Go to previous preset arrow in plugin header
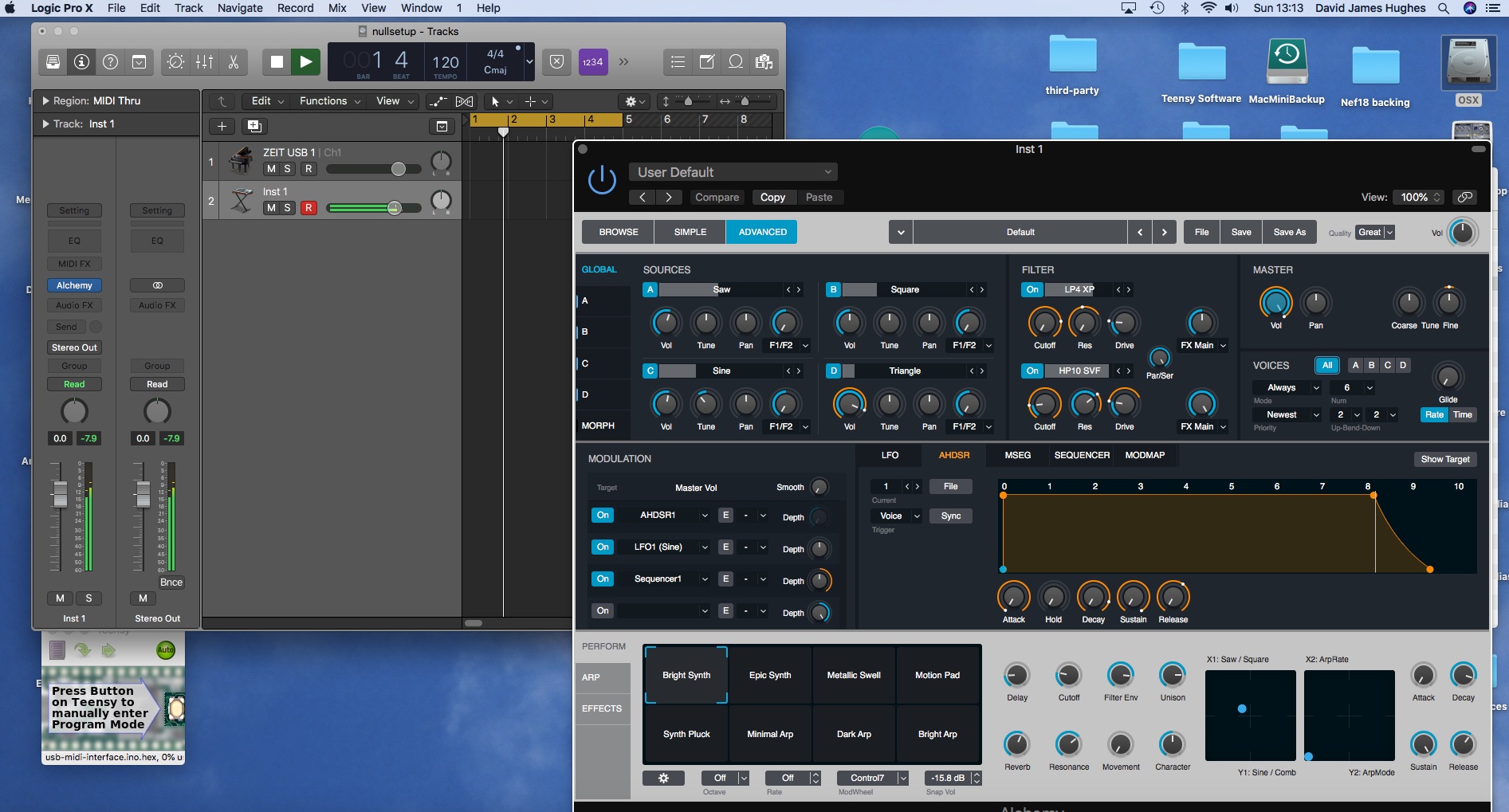 [x=643, y=198]
